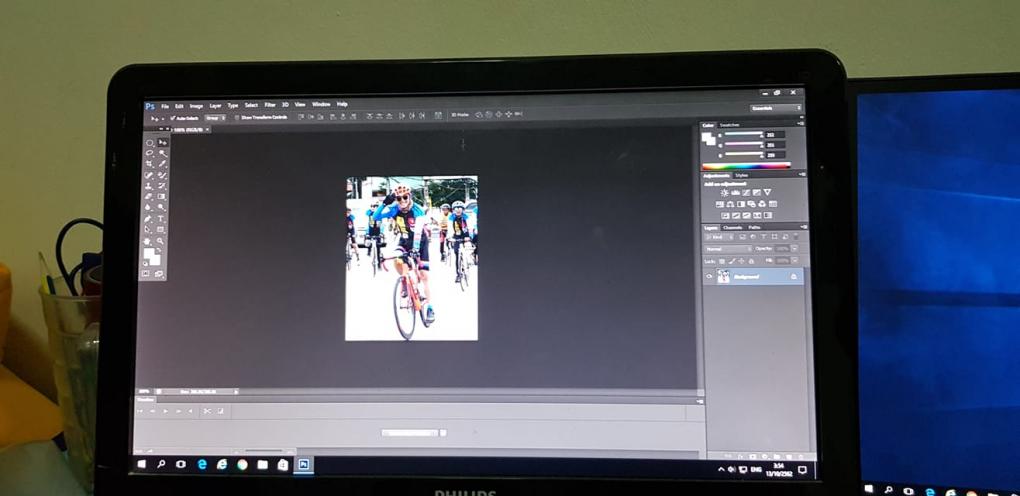Click the color spectrum ramp bar
Screen dimensions: 1020x496
click(746, 165)
